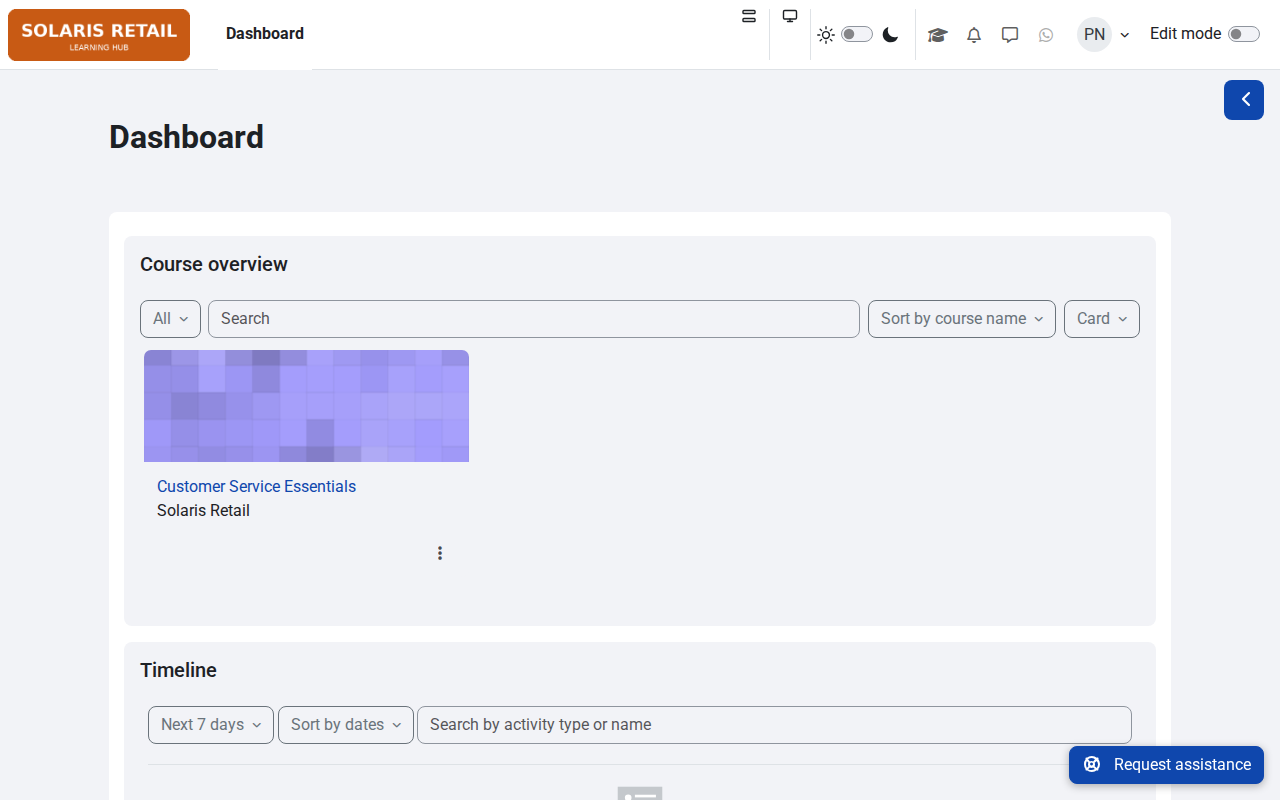This screenshot has width=1280, height=800.
Task: Click the WhatsApp icon in the header
Action: point(1046,35)
